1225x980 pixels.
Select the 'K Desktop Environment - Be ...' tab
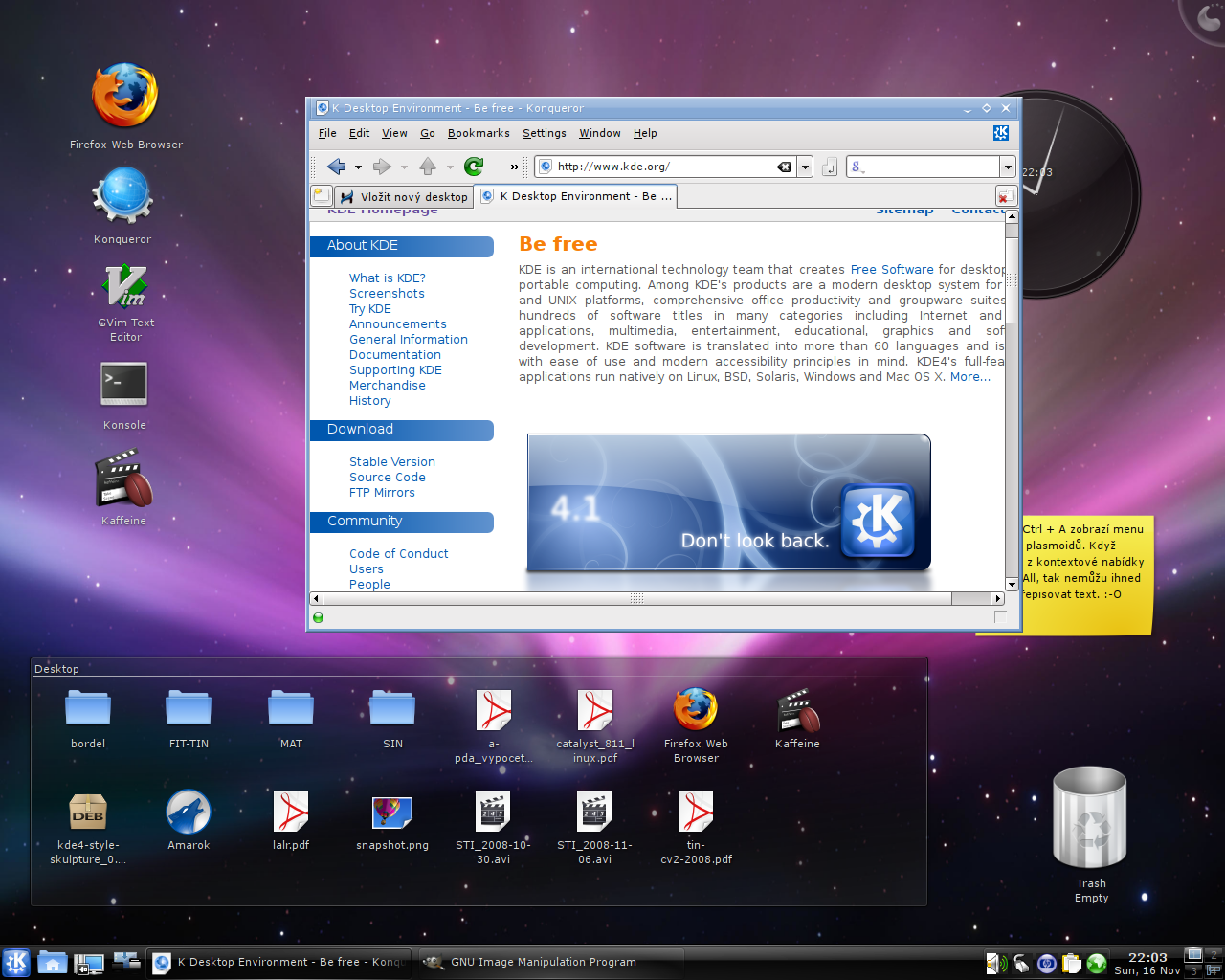[577, 196]
